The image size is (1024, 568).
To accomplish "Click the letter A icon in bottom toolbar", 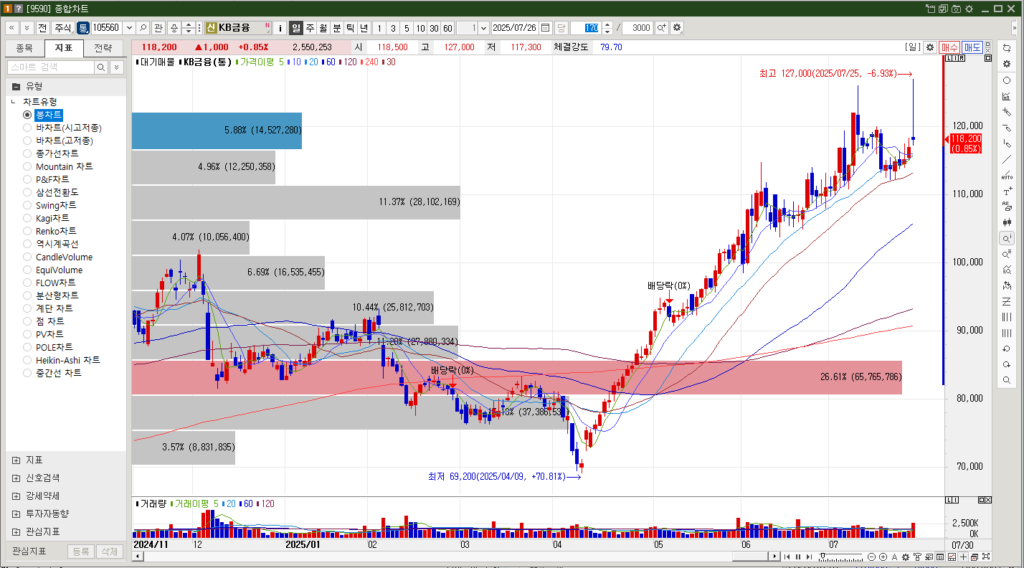I will [894, 557].
